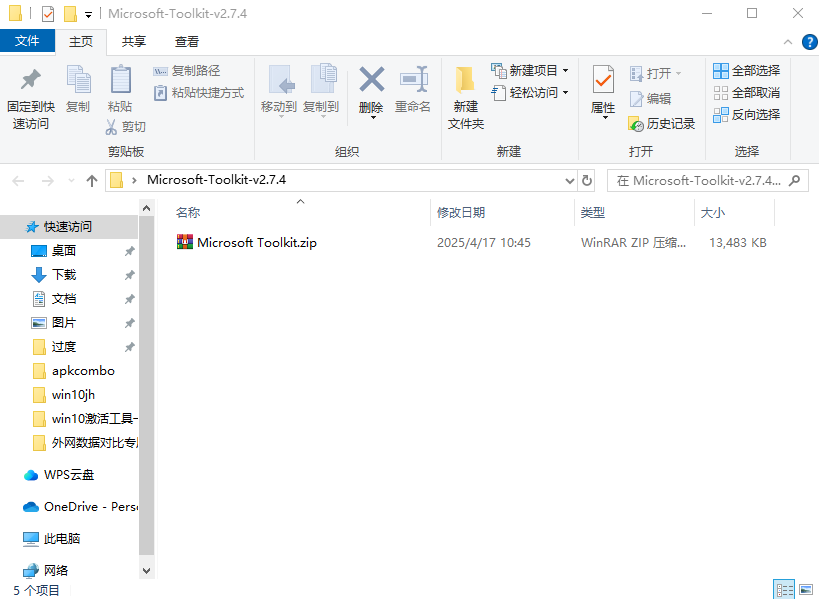The image size is (819, 599).
Task: Select Paste shortcut (粘贴快捷方式)
Action: tap(199, 93)
